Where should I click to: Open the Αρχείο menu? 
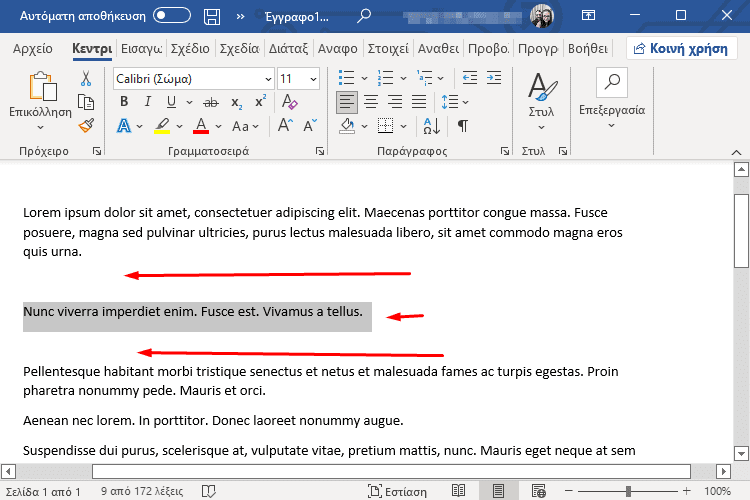(33, 49)
